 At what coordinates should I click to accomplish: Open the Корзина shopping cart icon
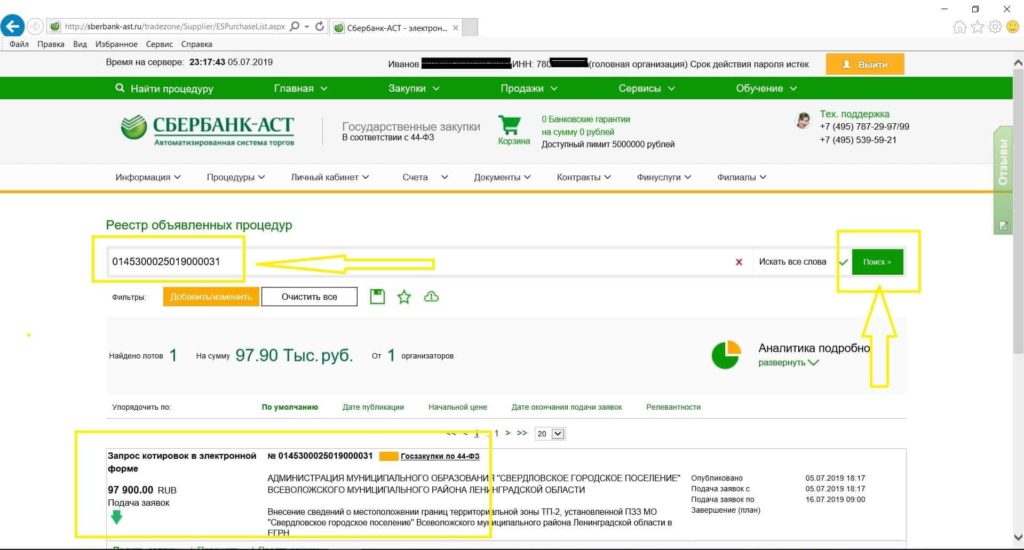point(510,125)
